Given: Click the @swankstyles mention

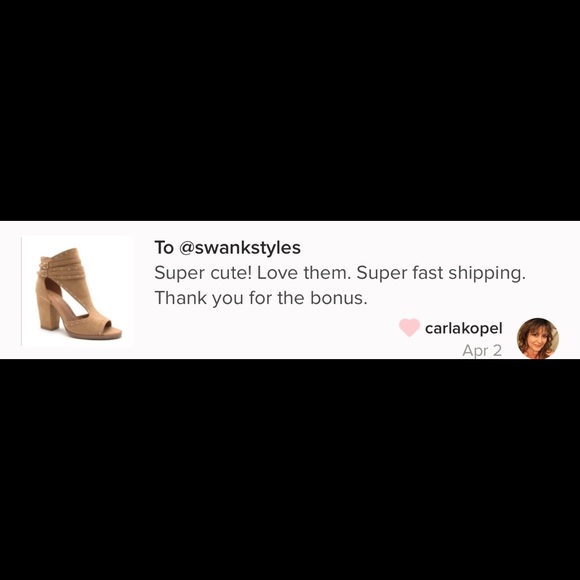Looking at the screenshot, I should tap(240, 247).
